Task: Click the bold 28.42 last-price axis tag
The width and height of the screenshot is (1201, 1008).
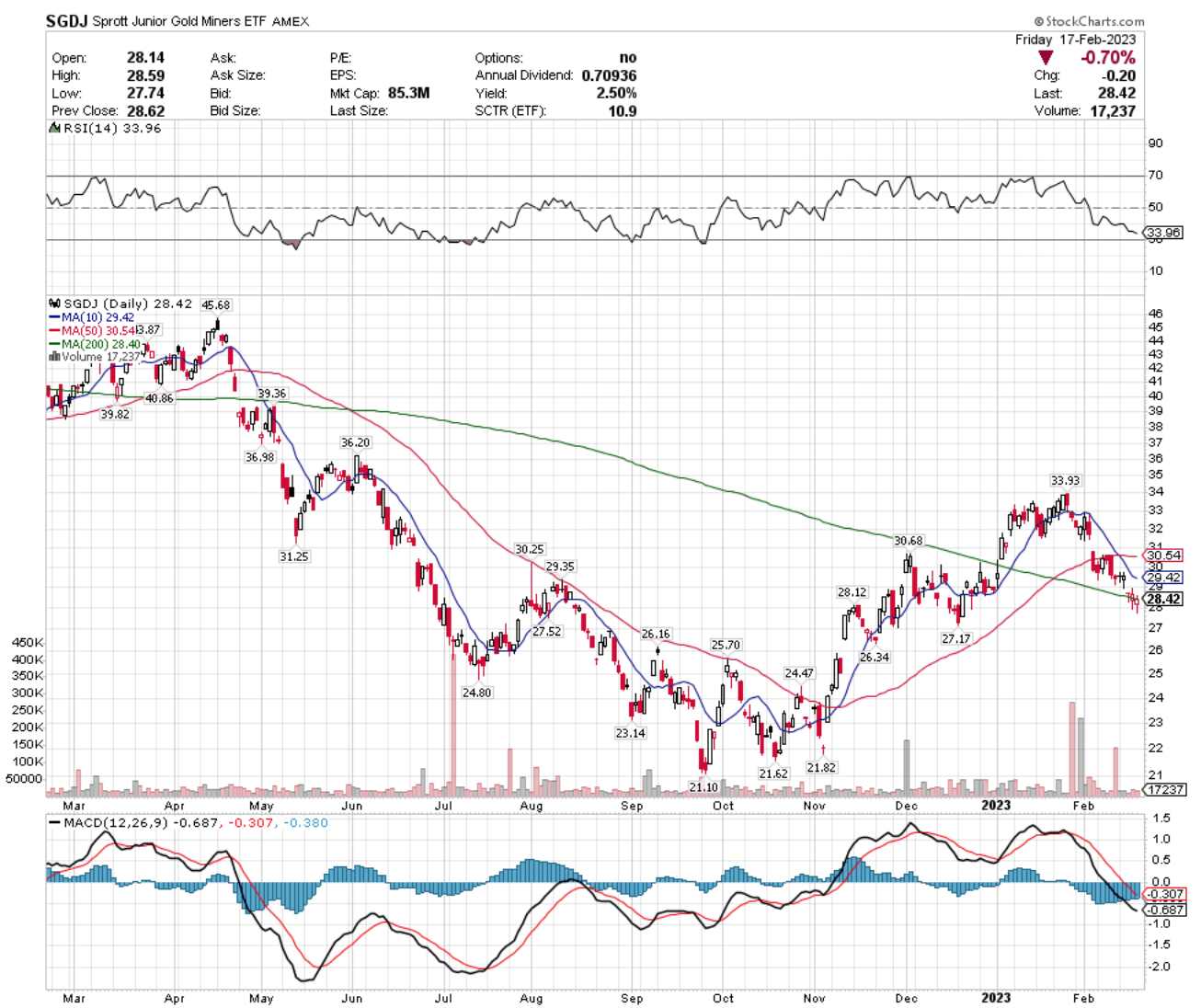Action: point(1164,599)
